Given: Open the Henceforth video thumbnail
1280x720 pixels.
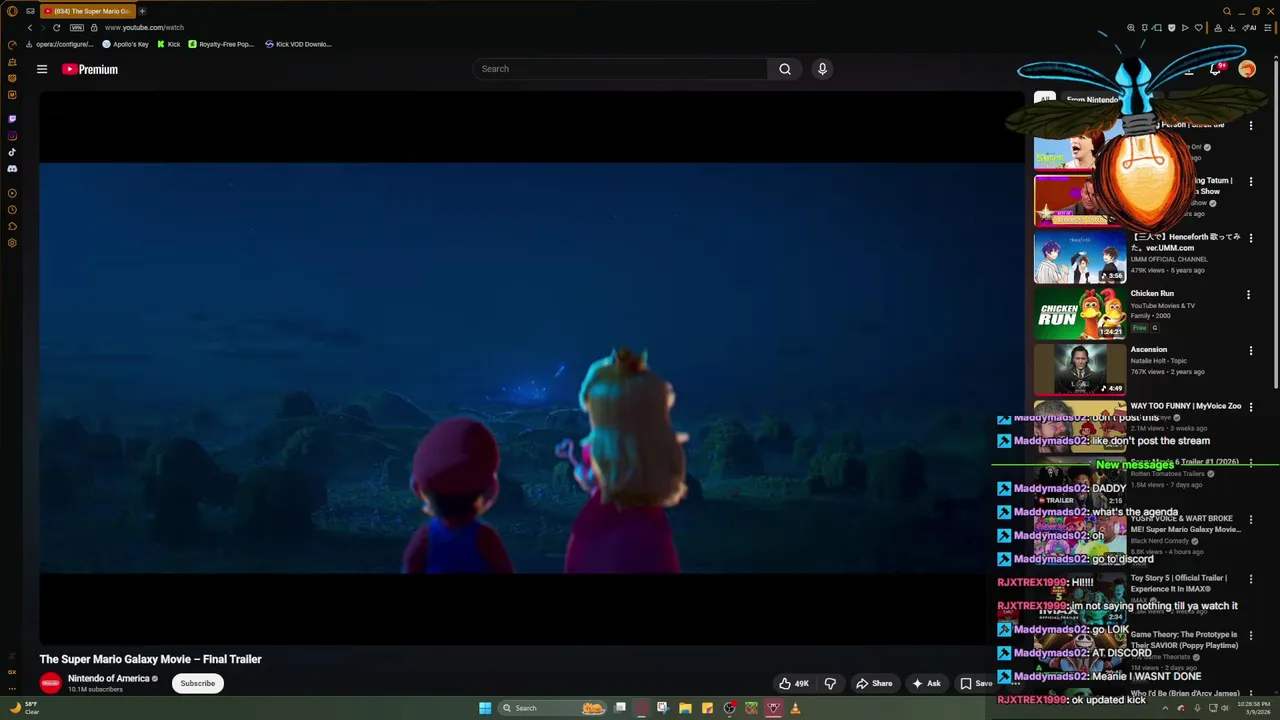Looking at the screenshot, I should [x=1079, y=257].
